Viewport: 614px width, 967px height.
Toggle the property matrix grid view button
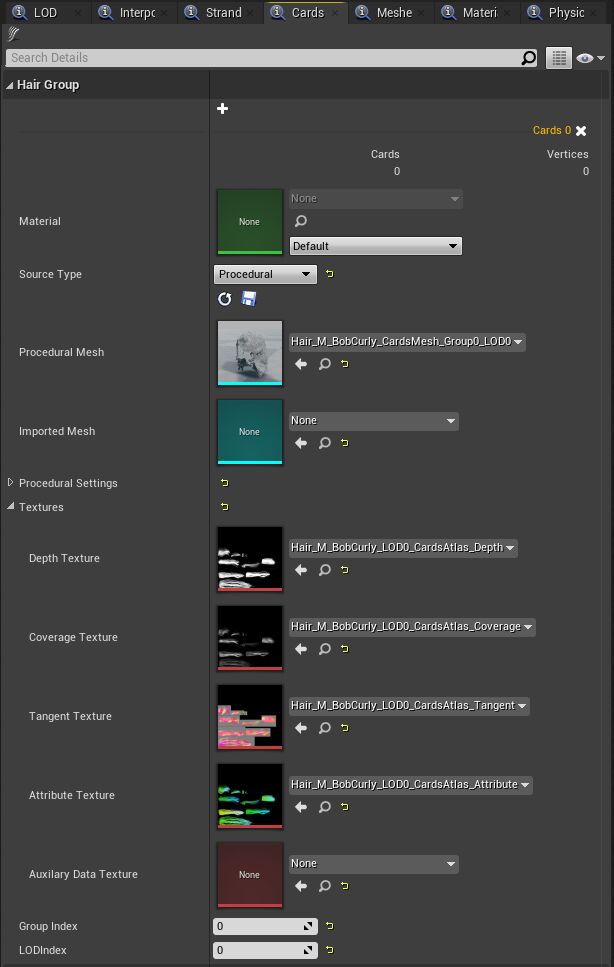tap(558, 58)
